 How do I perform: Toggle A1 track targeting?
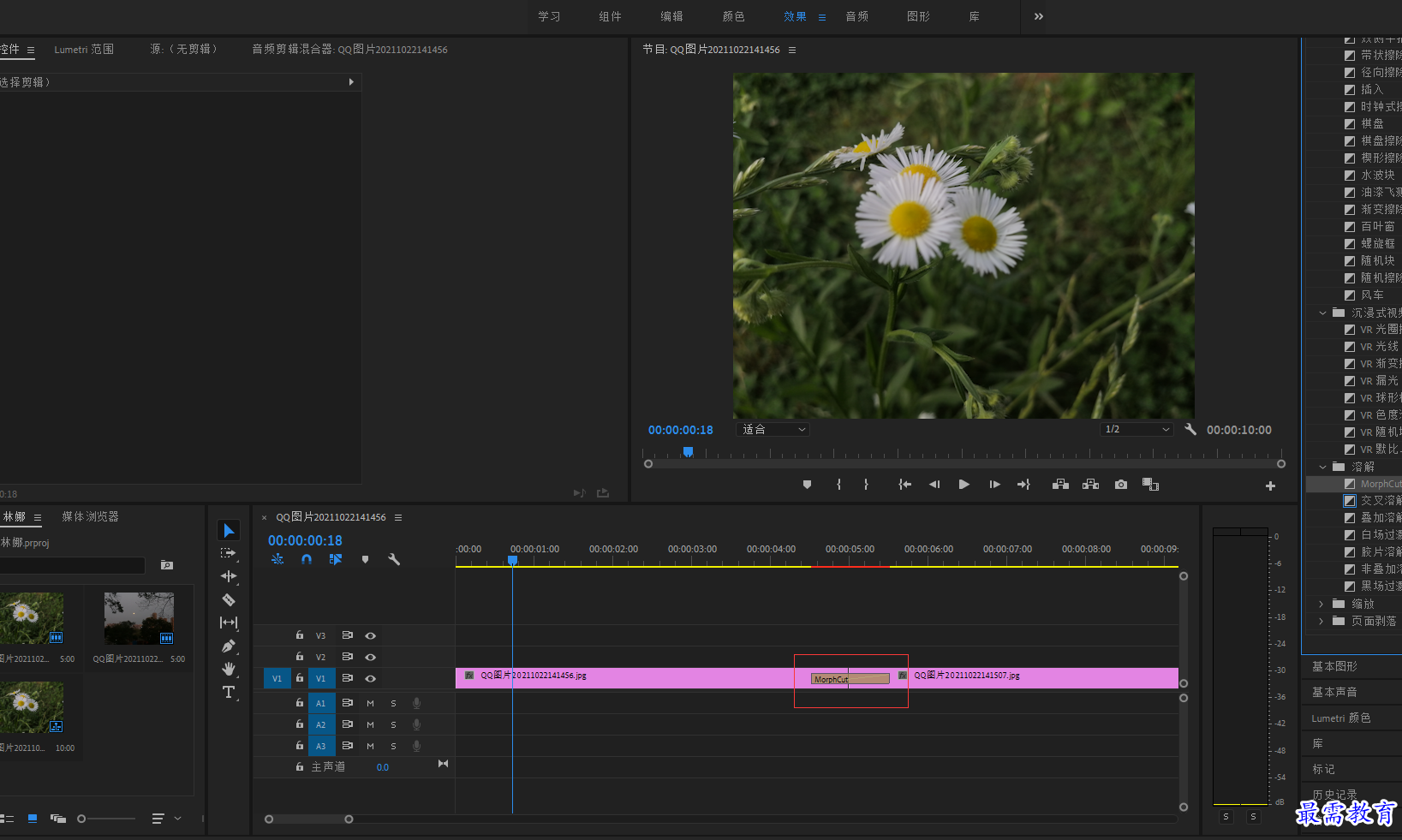[x=321, y=703]
